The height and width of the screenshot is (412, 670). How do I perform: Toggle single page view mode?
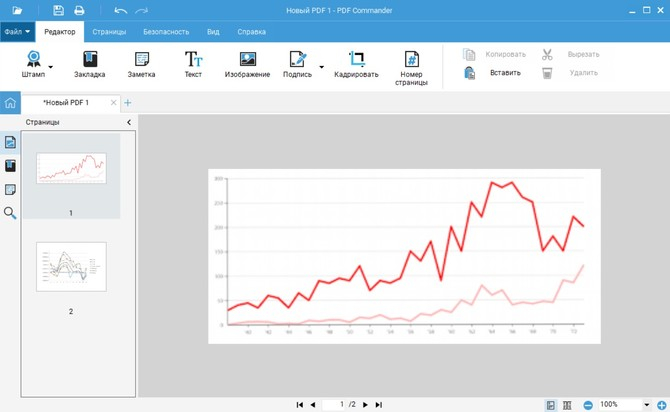click(551, 405)
